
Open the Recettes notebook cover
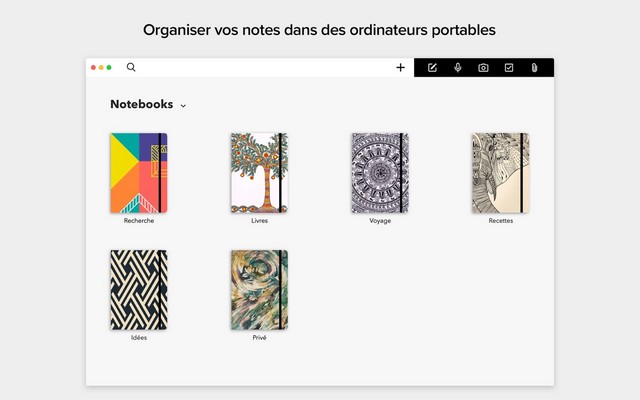coord(501,173)
